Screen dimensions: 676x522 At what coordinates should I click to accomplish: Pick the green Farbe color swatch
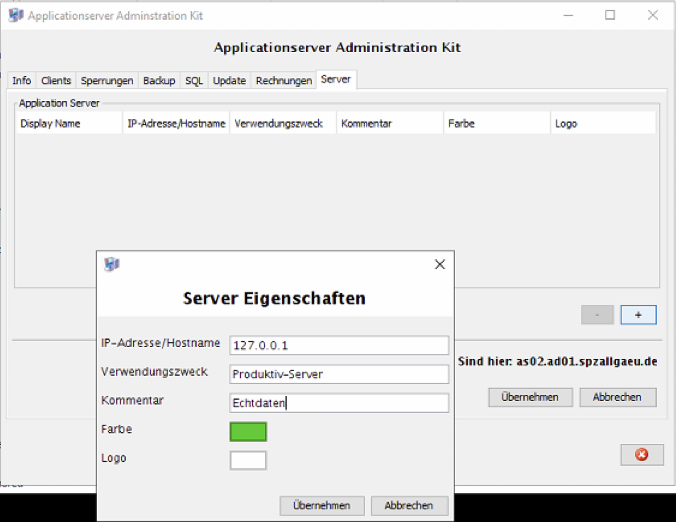coord(248,432)
